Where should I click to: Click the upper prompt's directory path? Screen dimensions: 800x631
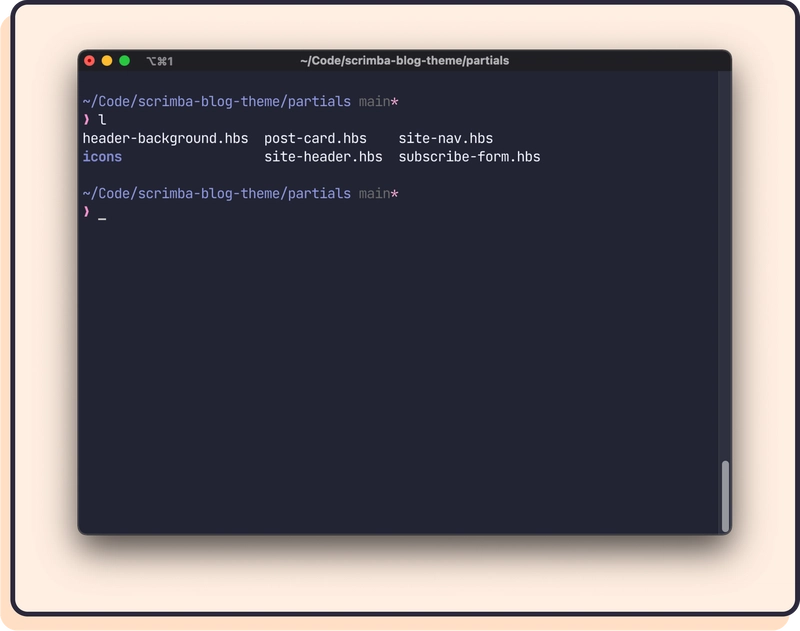point(216,102)
